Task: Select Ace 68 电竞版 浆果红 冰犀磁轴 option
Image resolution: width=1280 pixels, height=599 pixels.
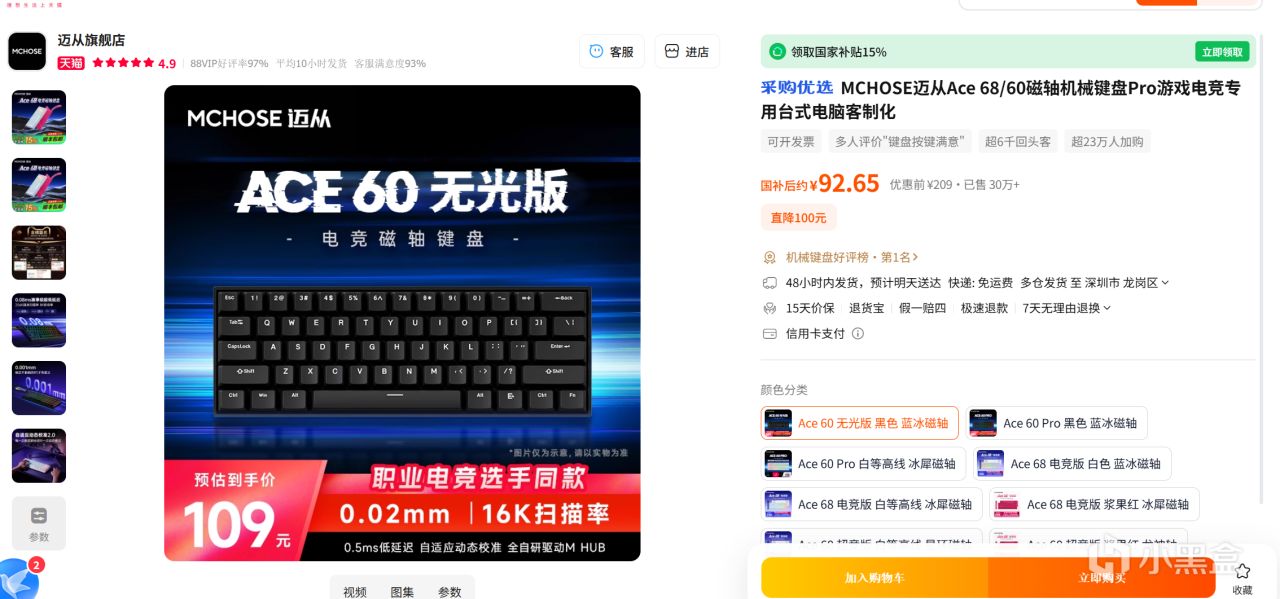Action: (1094, 504)
